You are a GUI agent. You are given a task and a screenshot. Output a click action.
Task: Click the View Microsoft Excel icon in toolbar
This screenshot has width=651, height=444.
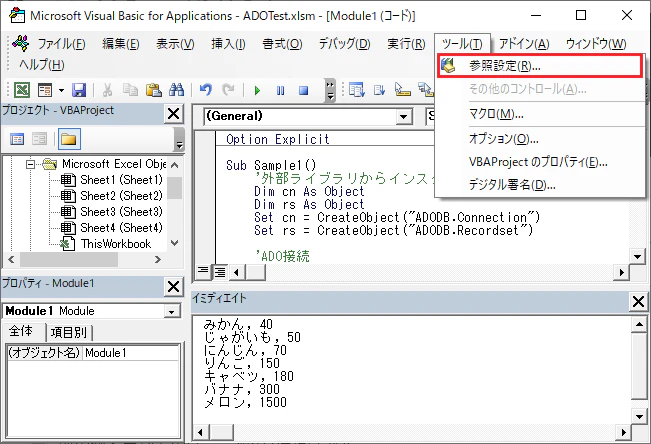(x=22, y=90)
